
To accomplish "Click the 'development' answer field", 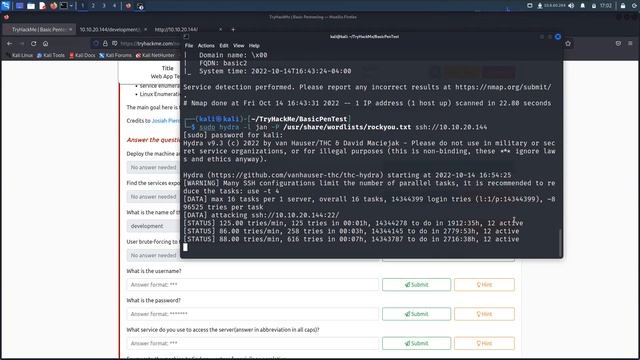I will tap(153, 226).
